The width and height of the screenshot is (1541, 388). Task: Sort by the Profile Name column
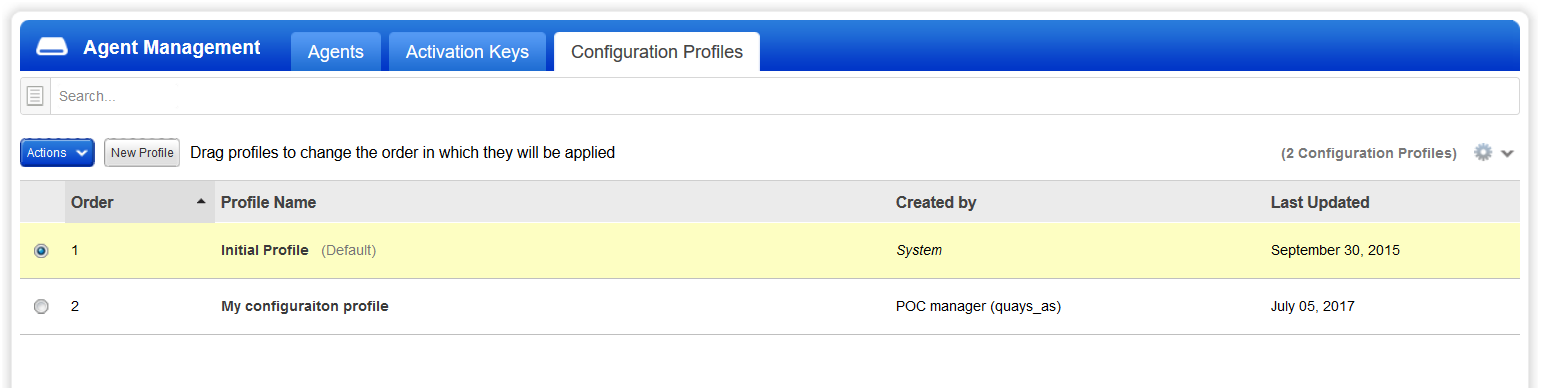(x=268, y=202)
